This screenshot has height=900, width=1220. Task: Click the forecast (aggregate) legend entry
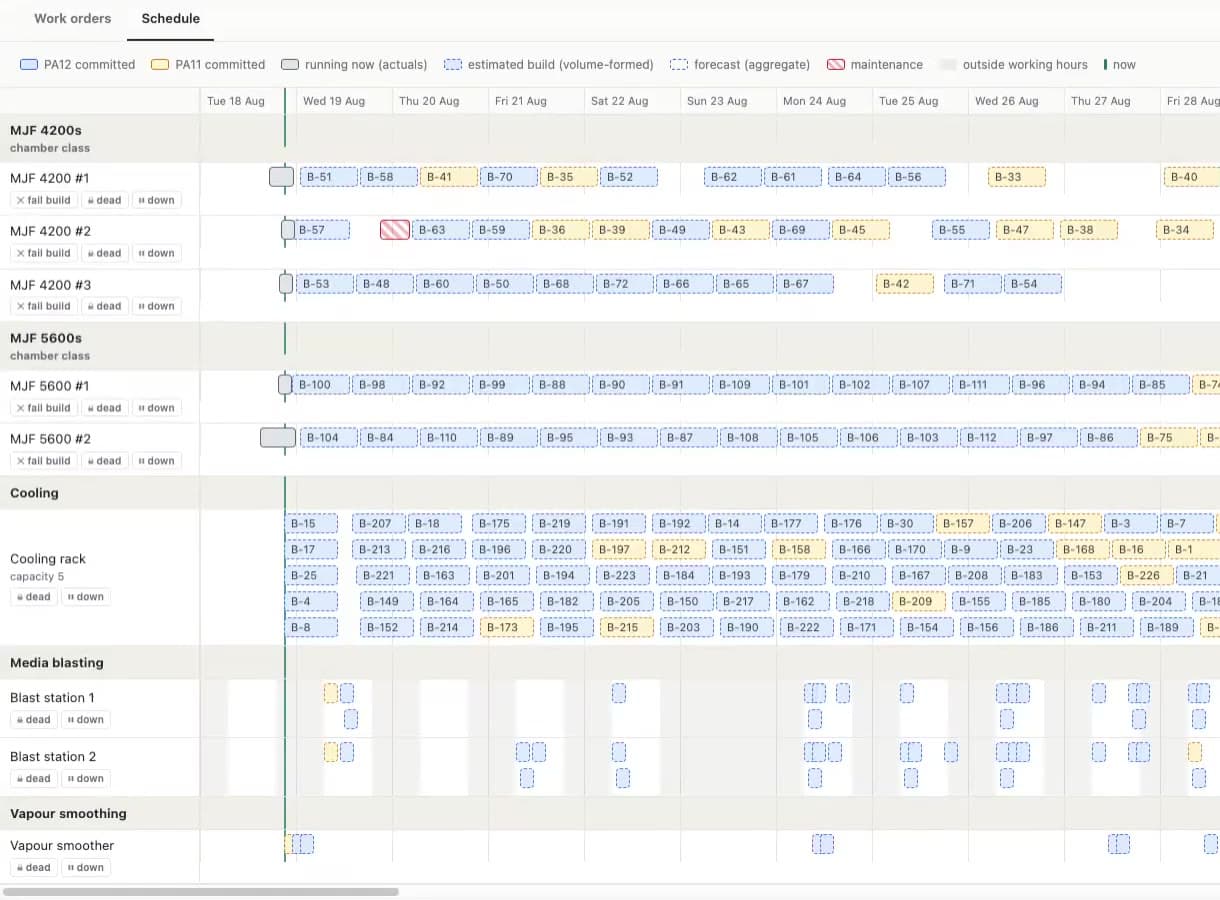pos(740,65)
